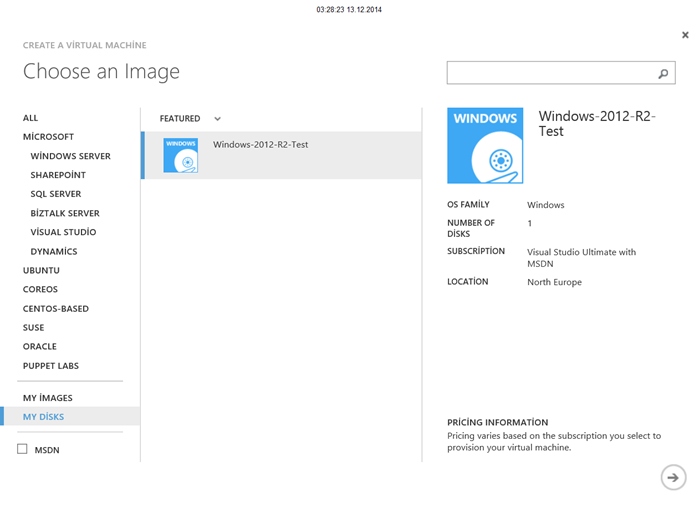
Task: Open the Dynamics category
Action: pyautogui.click(x=54, y=251)
